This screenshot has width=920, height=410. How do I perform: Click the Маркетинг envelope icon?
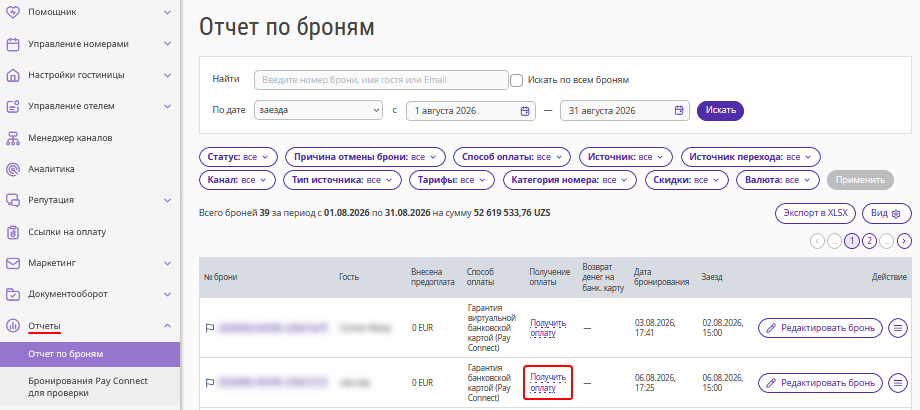point(13,263)
